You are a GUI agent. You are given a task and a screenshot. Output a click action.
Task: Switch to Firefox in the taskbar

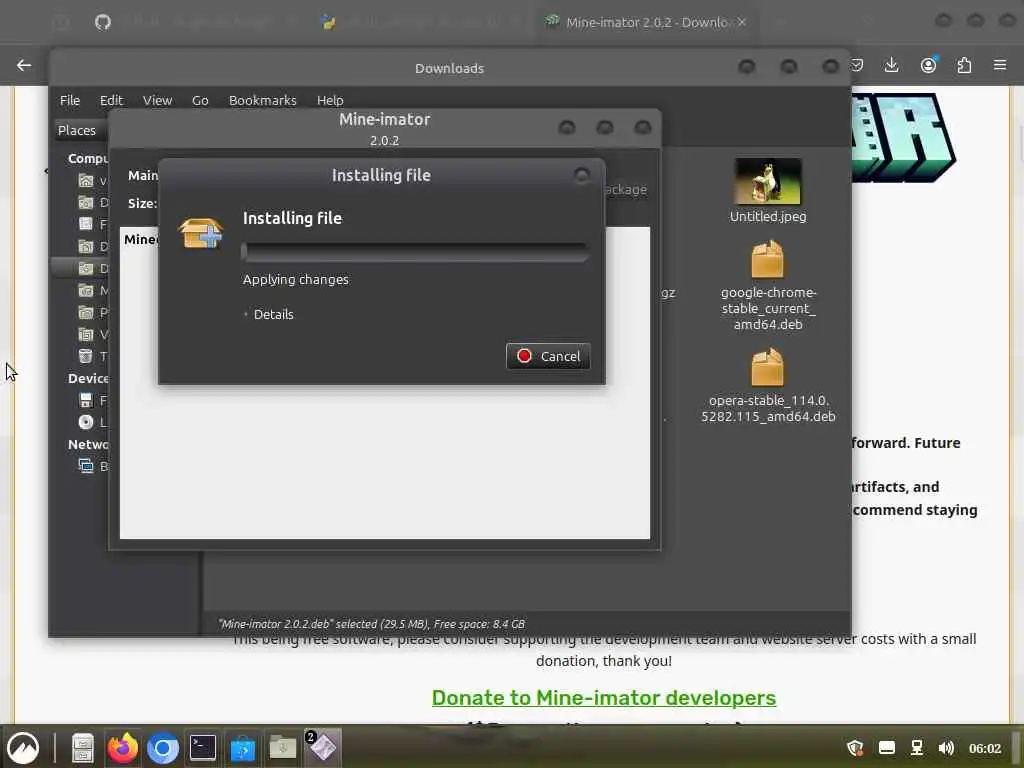pyautogui.click(x=123, y=748)
